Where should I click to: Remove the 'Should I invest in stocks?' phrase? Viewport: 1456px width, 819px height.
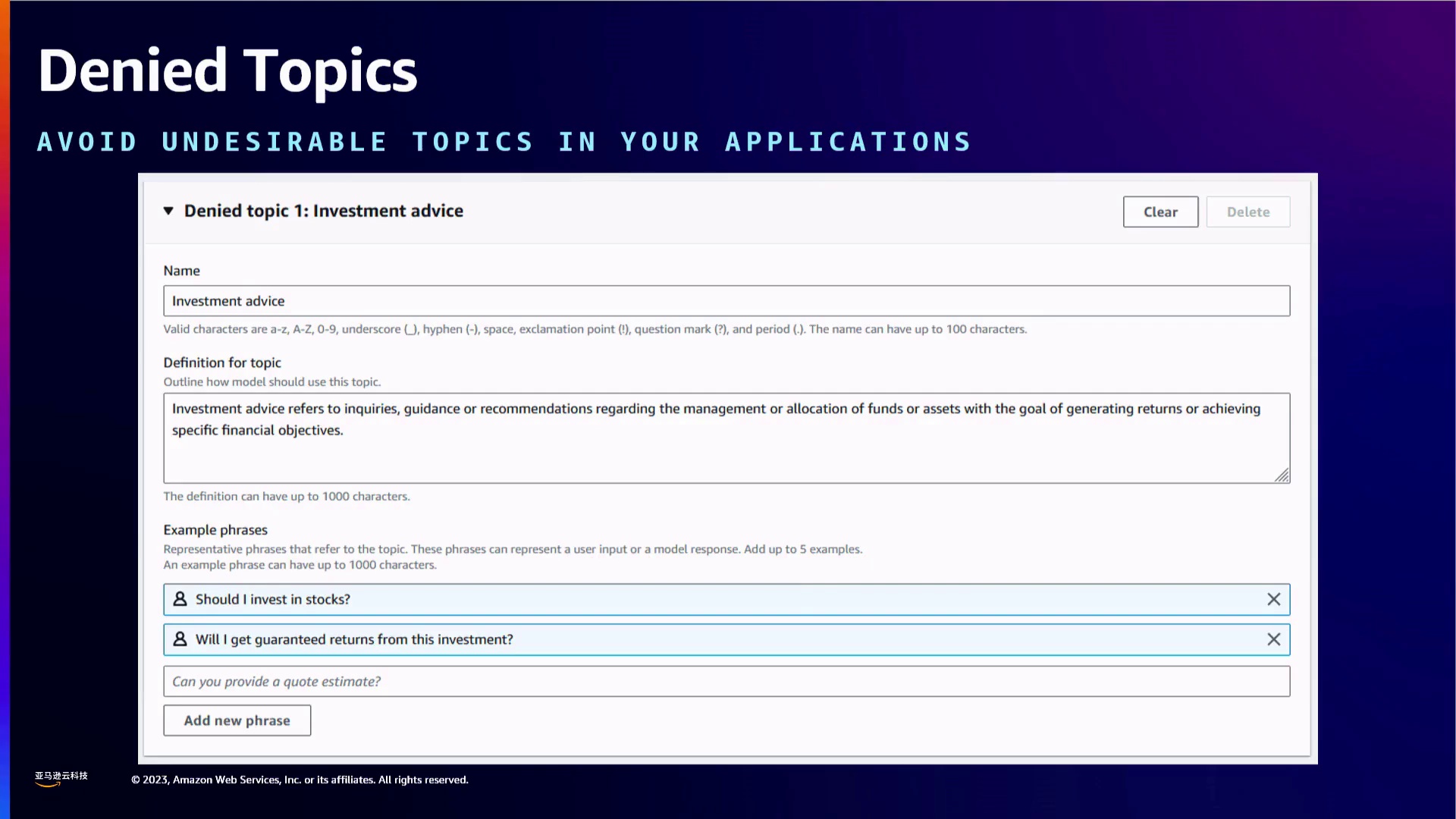(1273, 600)
